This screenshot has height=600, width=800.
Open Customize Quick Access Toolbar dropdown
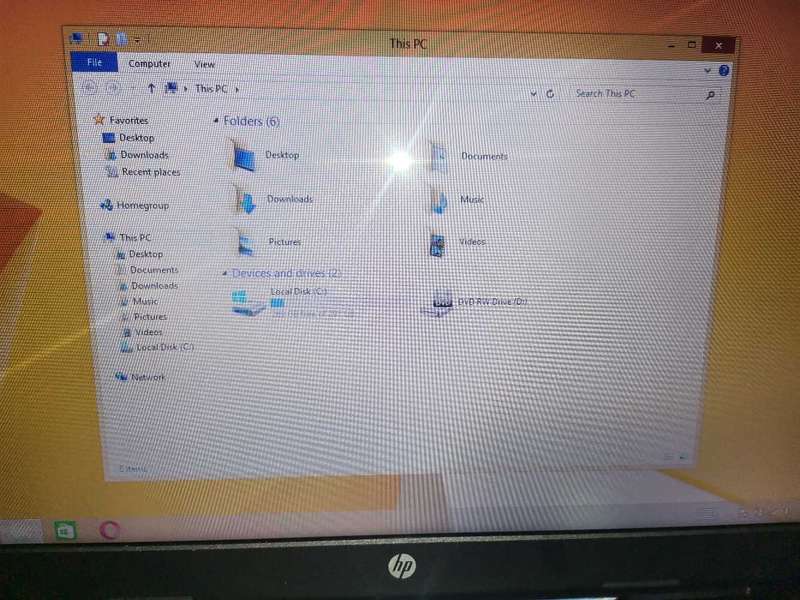click(137, 39)
